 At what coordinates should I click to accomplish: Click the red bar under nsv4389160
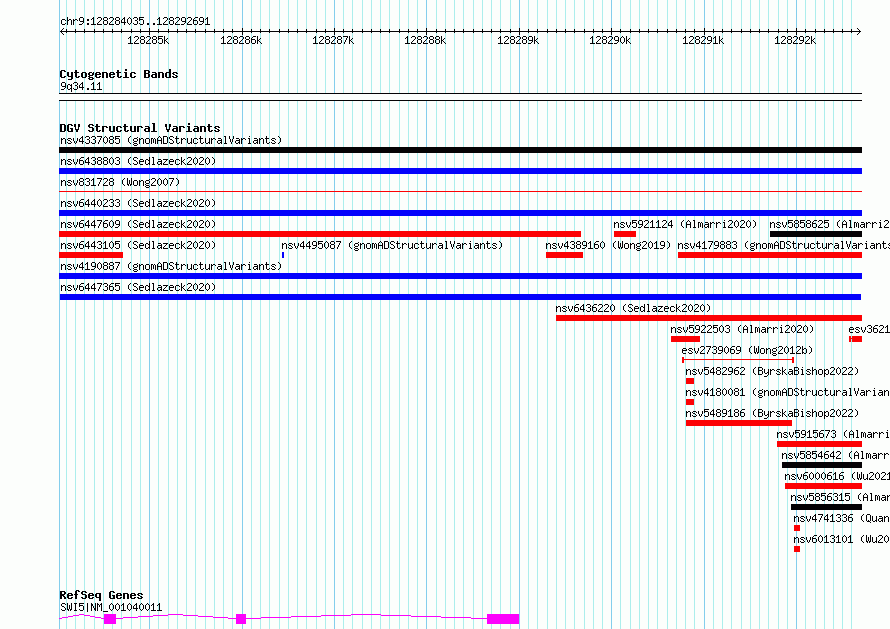click(564, 255)
